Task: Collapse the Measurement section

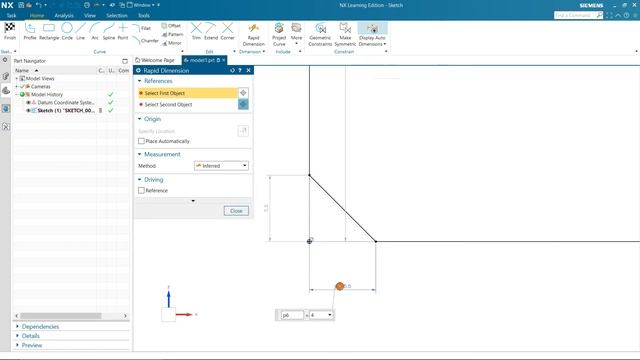Action: 140,154
